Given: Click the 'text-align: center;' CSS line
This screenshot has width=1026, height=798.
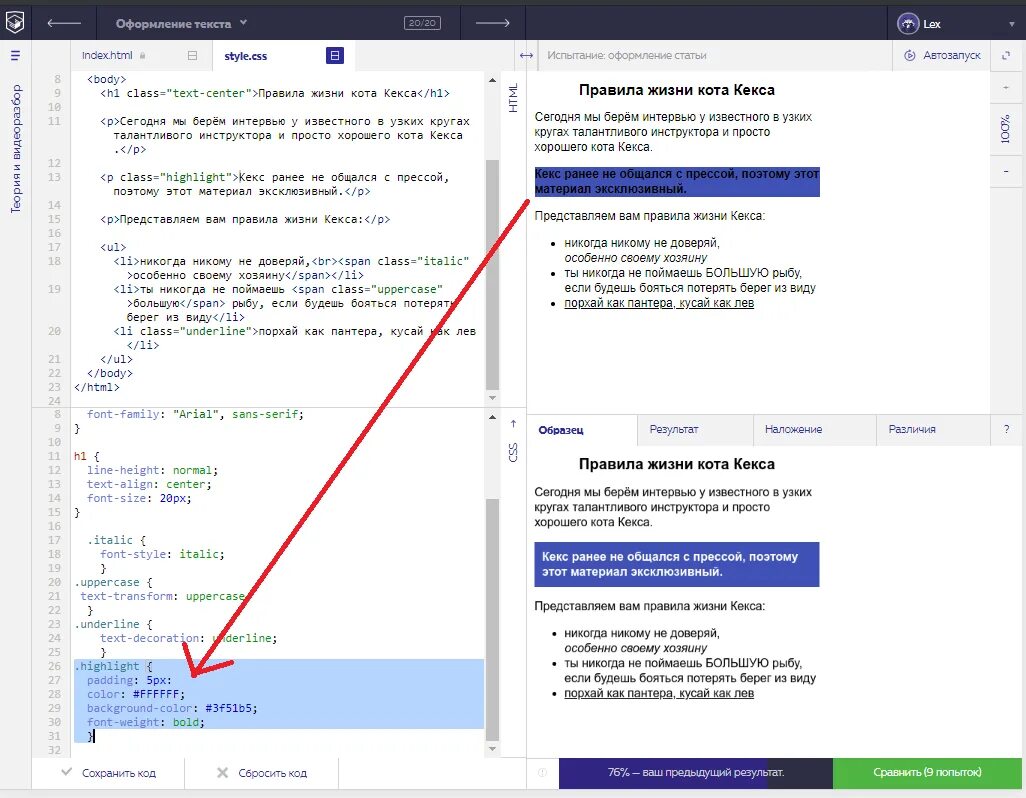Looking at the screenshot, I should [x=149, y=484].
